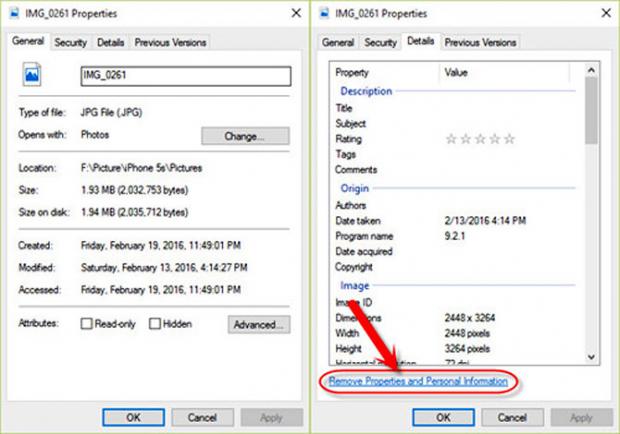
Task: Enable the Read-only attribute checkbox
Action: [x=87, y=324]
